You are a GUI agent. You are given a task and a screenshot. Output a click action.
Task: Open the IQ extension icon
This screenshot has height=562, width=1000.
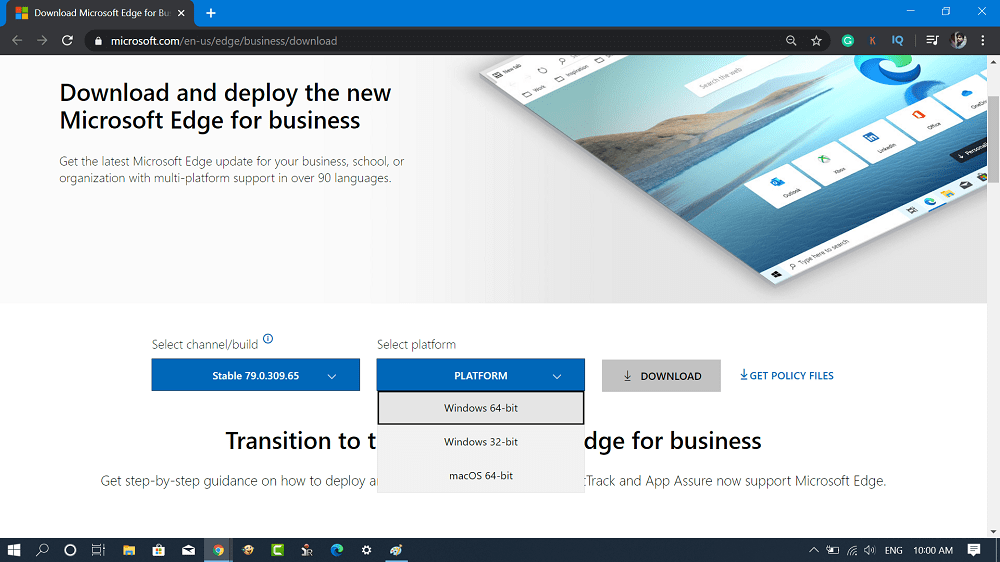click(x=897, y=41)
